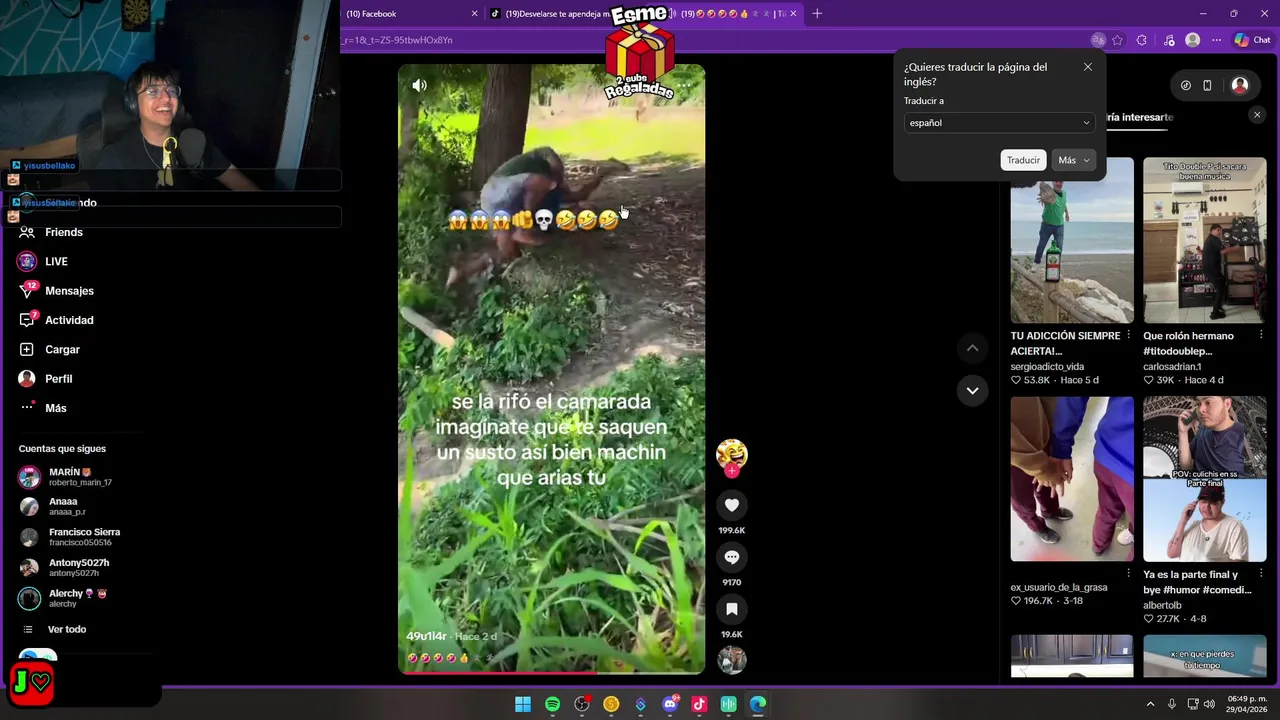Viewport: 1280px width, 720px height.
Task: Open Anaaa followed account
Action: tap(67, 506)
